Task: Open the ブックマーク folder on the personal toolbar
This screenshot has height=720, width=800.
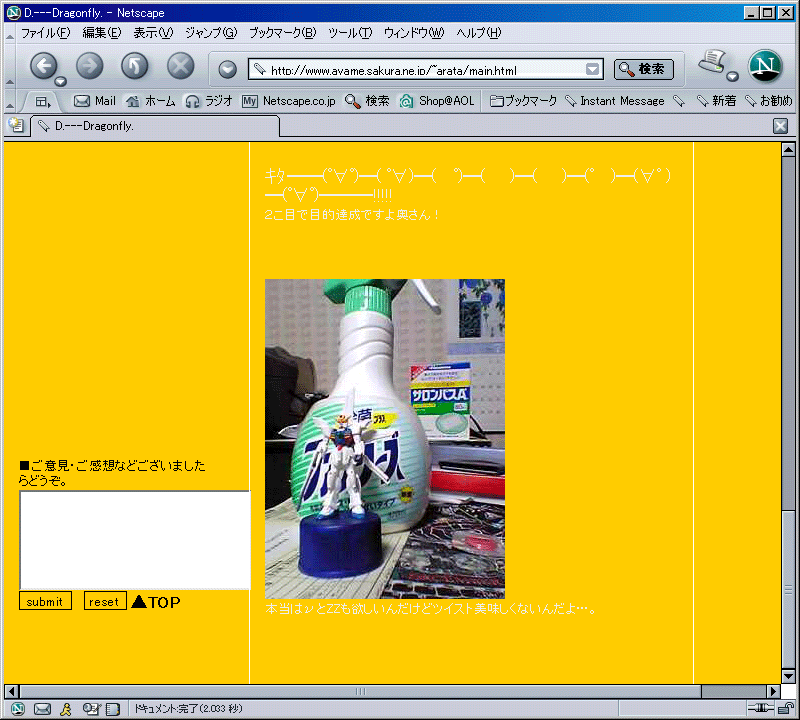Action: coord(523,101)
